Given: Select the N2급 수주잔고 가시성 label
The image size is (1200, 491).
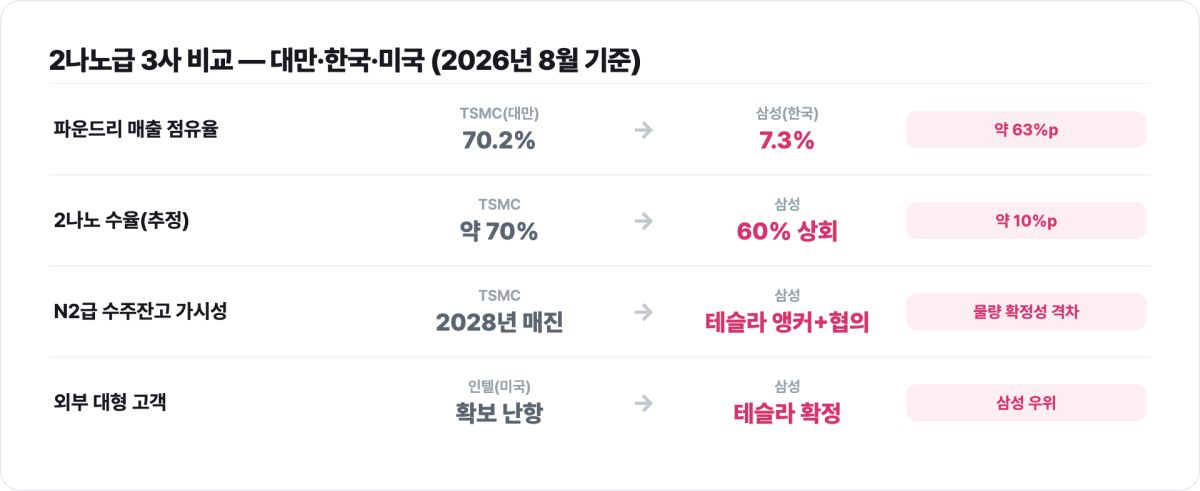Looking at the screenshot, I should (141, 312).
